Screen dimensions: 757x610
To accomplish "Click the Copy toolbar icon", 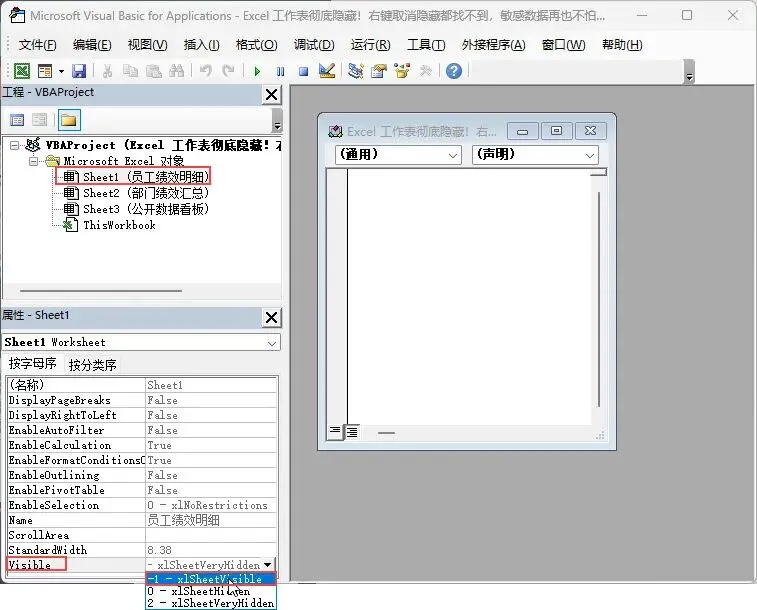I will pyautogui.click(x=130, y=71).
